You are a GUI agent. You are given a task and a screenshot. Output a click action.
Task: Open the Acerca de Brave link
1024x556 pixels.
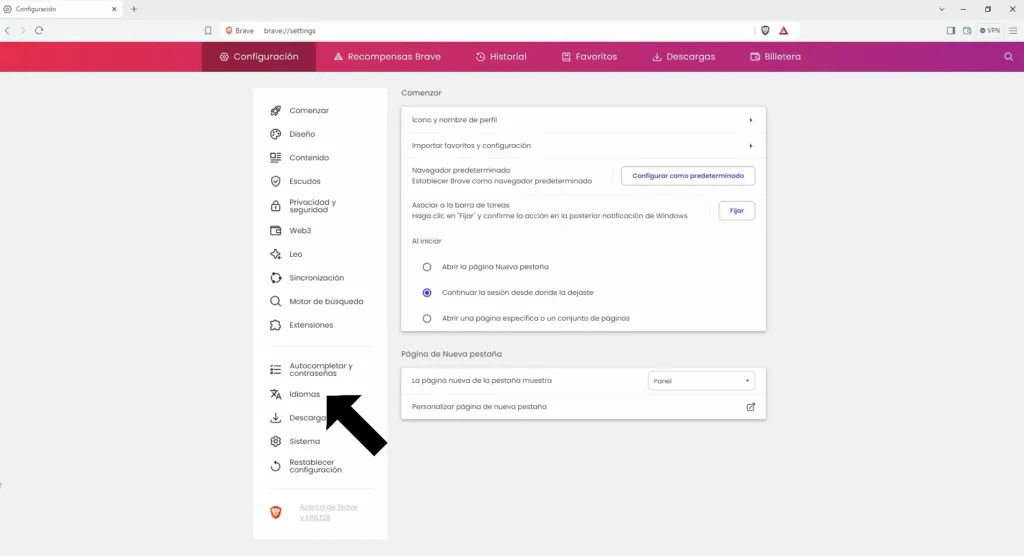pyautogui.click(x=328, y=512)
